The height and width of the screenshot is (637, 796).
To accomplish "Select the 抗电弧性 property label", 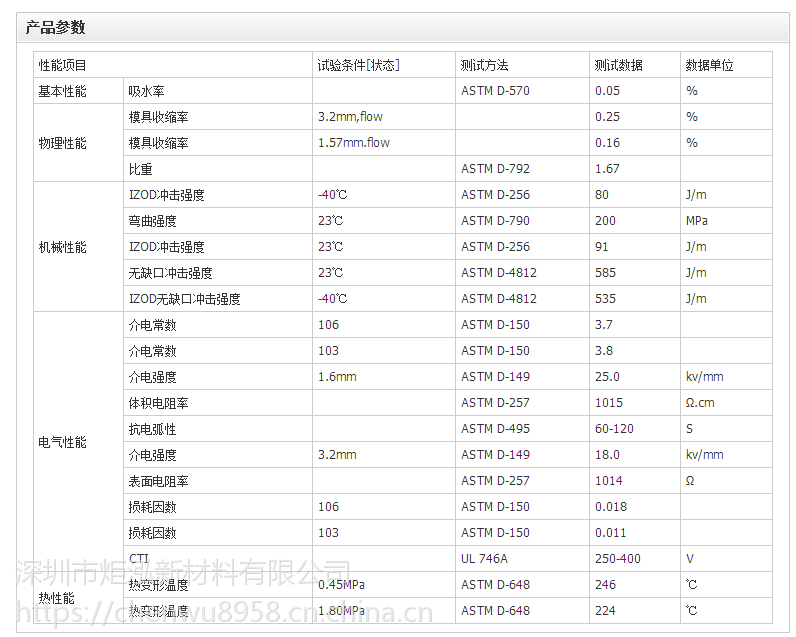I will (153, 429).
